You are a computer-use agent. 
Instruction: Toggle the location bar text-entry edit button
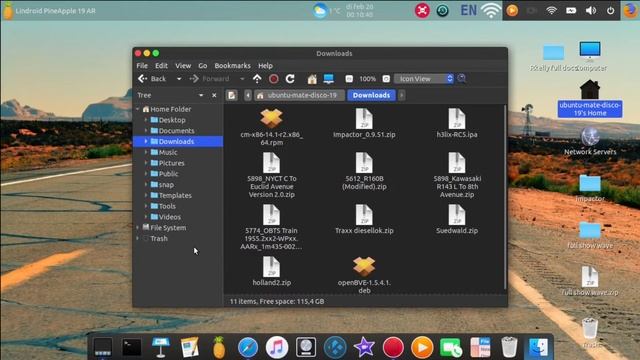click(231, 95)
